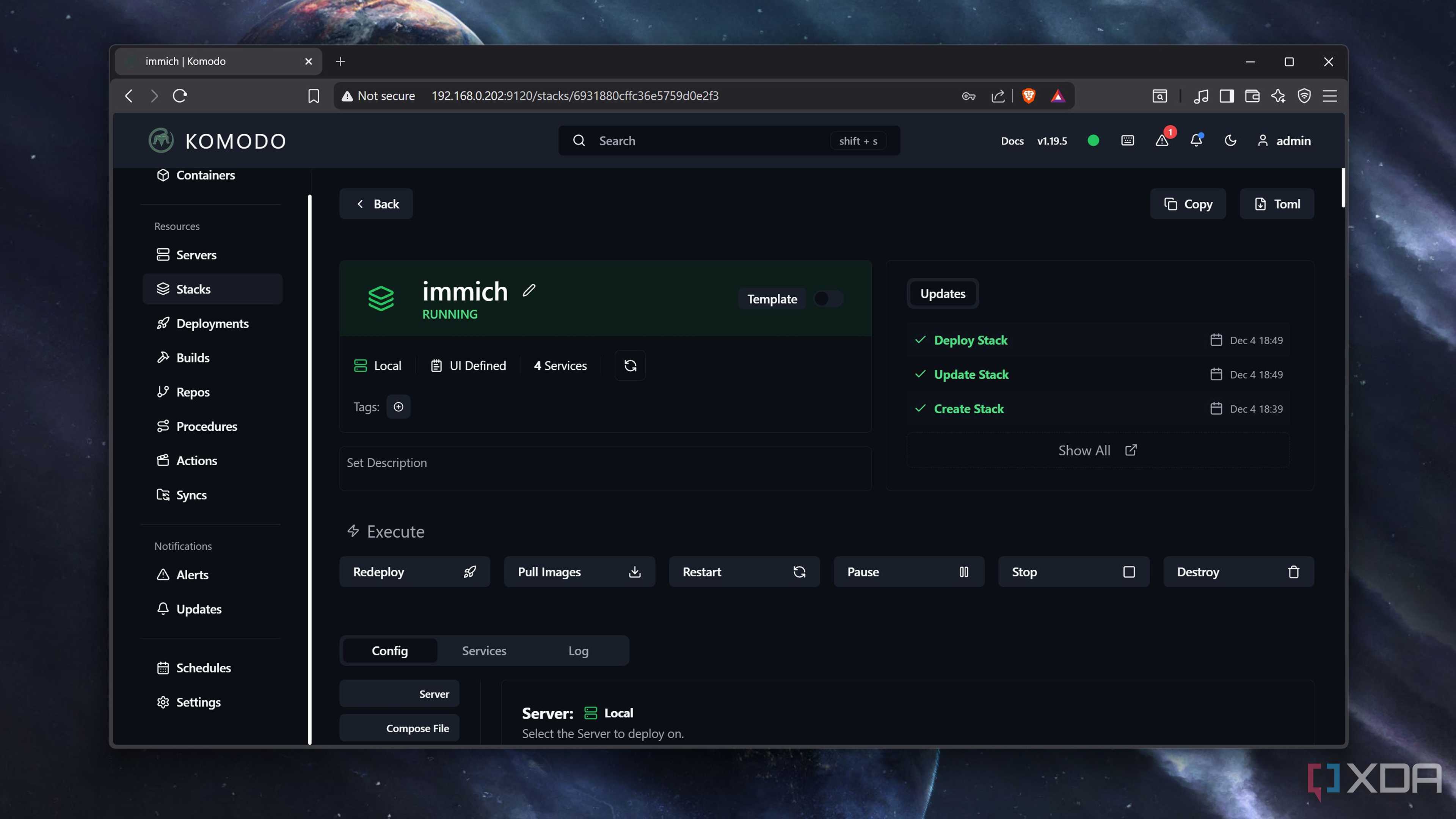This screenshot has height=819, width=1456.
Task: Click the green connection status indicator
Action: (x=1093, y=141)
